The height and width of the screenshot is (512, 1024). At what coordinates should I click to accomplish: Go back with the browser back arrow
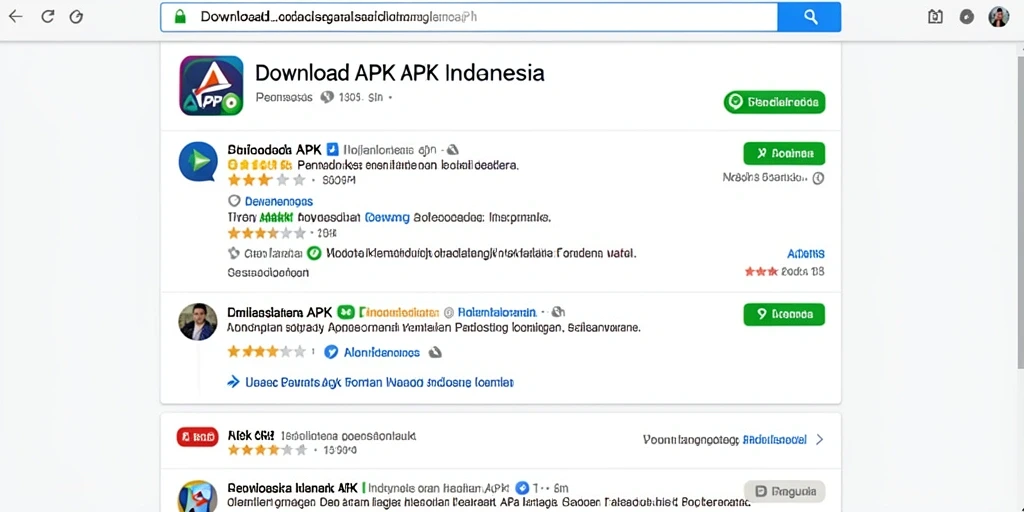[x=15, y=16]
